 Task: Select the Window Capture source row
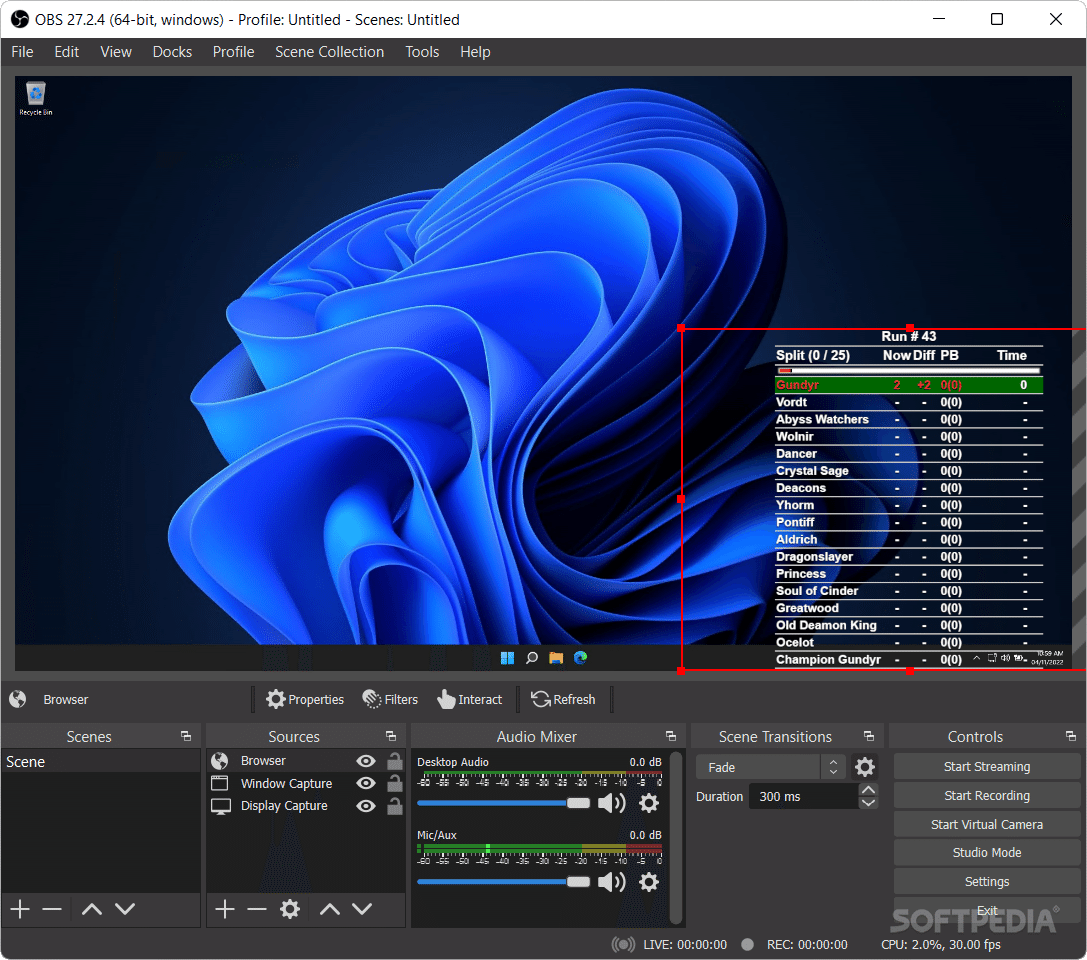(306, 783)
